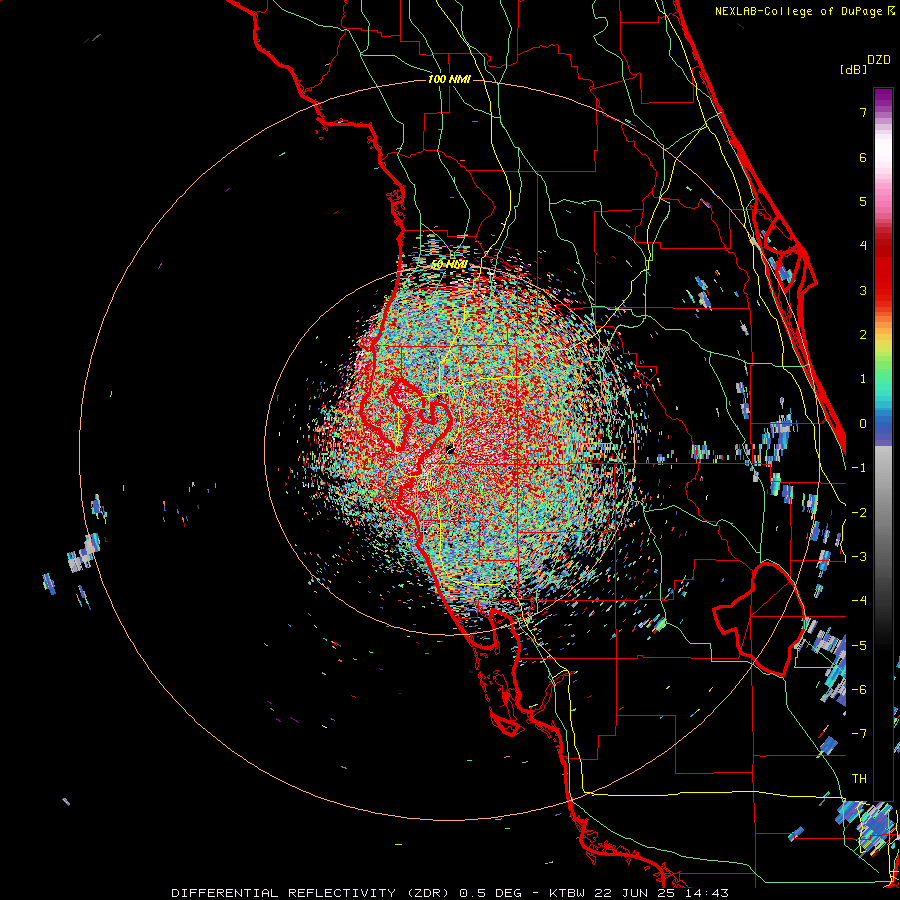Click the "-6" value on the color scale
The width and height of the screenshot is (900, 900).
click(x=859, y=690)
